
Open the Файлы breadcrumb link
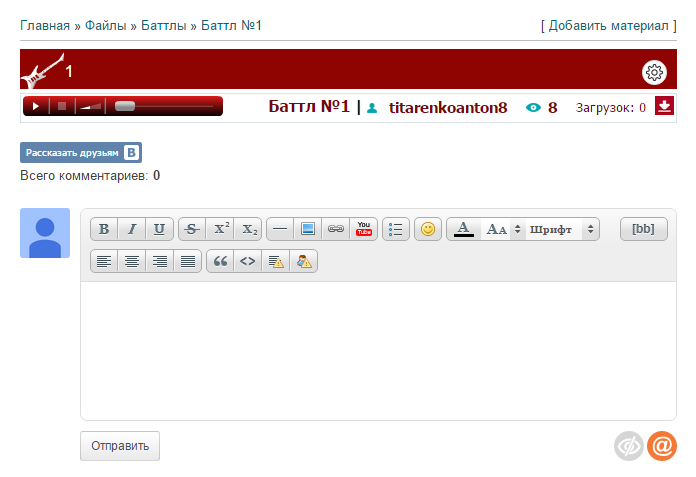[x=106, y=26]
